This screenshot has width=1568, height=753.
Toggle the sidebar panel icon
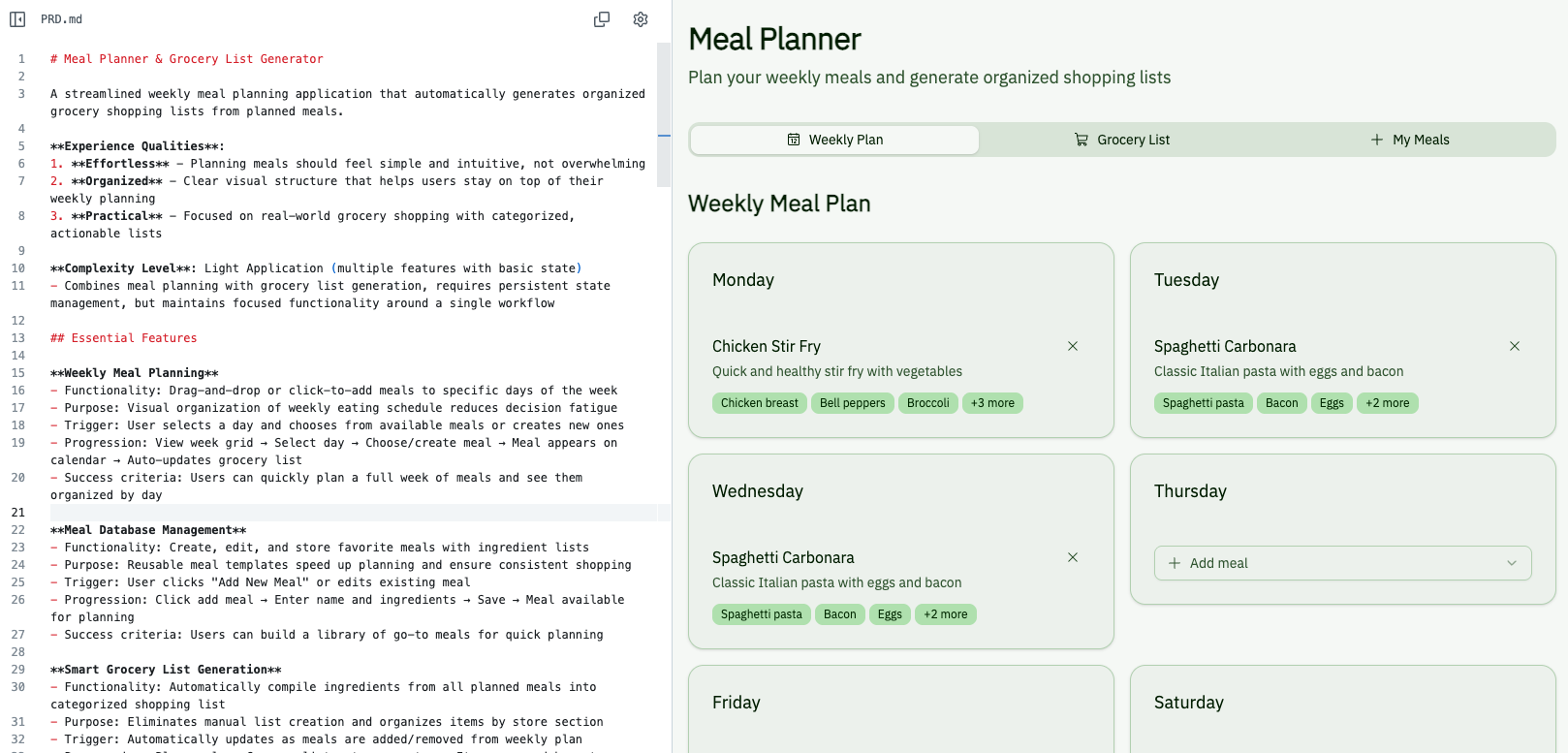[x=17, y=19]
